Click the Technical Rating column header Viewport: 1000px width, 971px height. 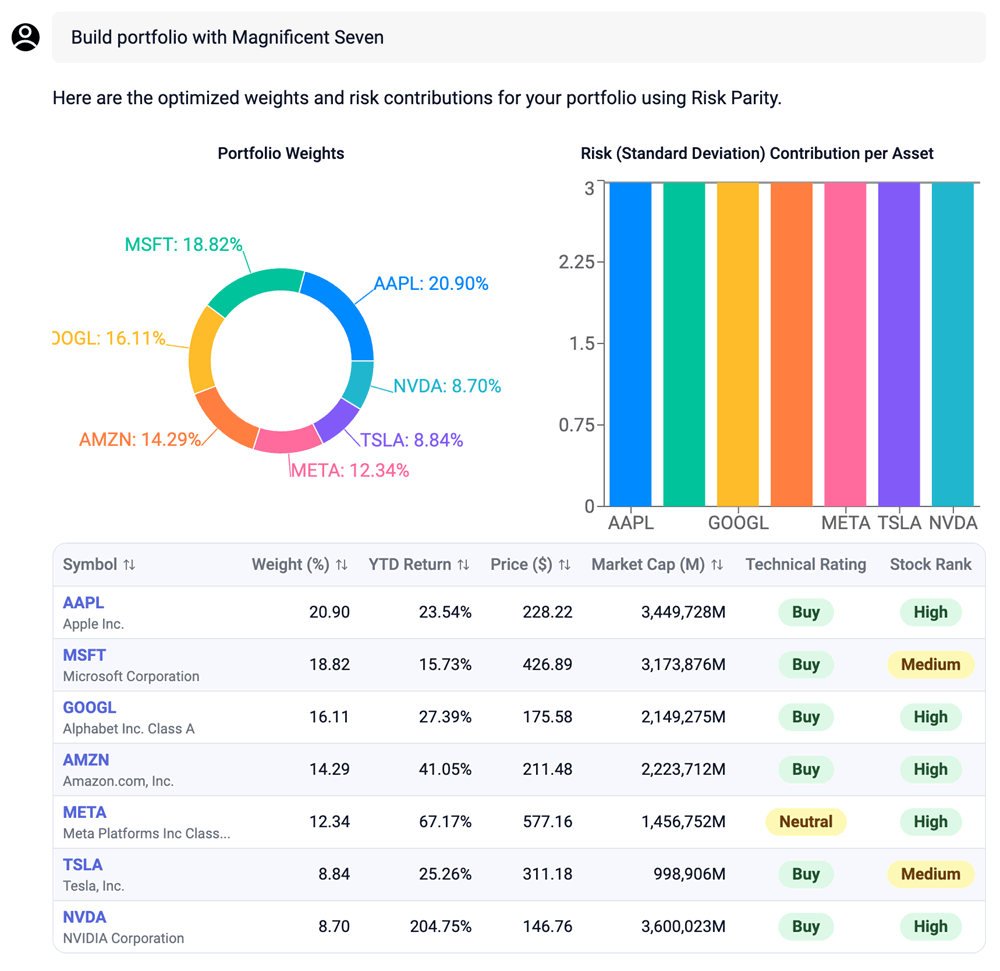tap(805, 565)
